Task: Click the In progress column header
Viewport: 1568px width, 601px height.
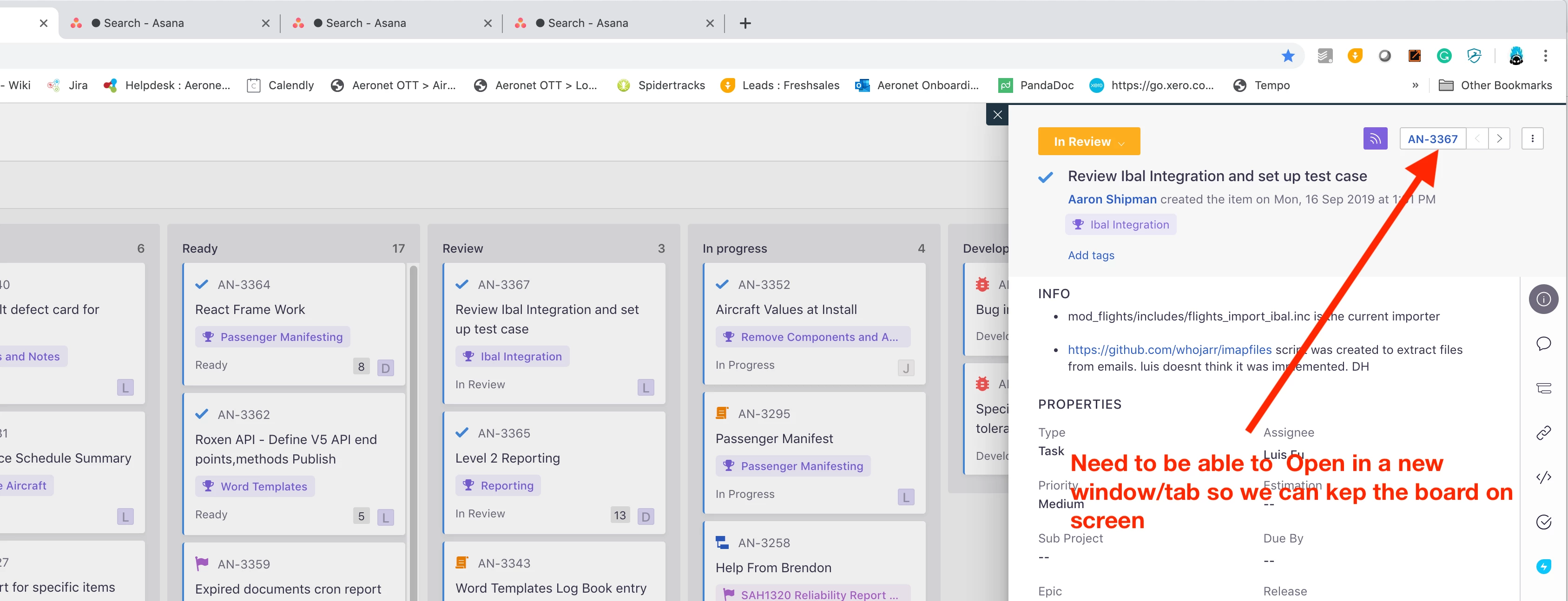Action: click(x=735, y=248)
